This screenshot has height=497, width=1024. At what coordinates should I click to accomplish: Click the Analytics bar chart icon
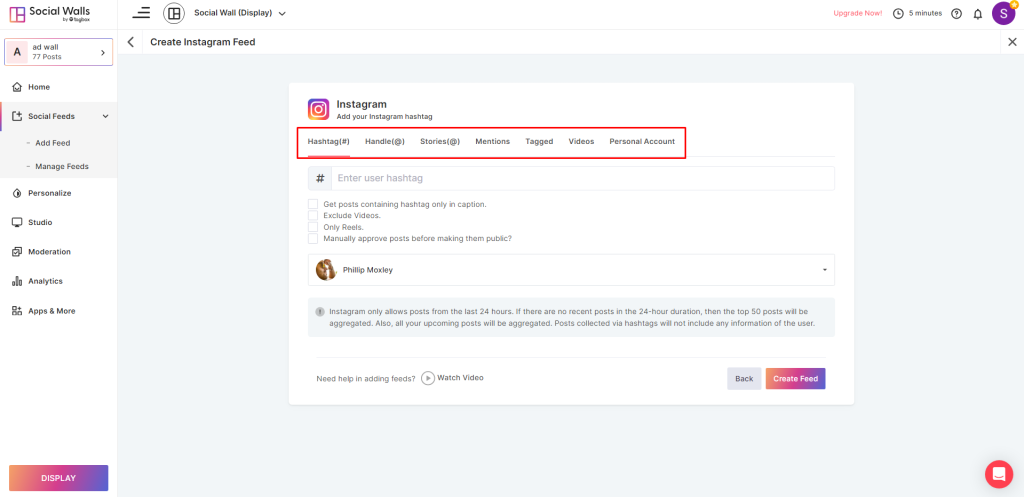point(18,281)
